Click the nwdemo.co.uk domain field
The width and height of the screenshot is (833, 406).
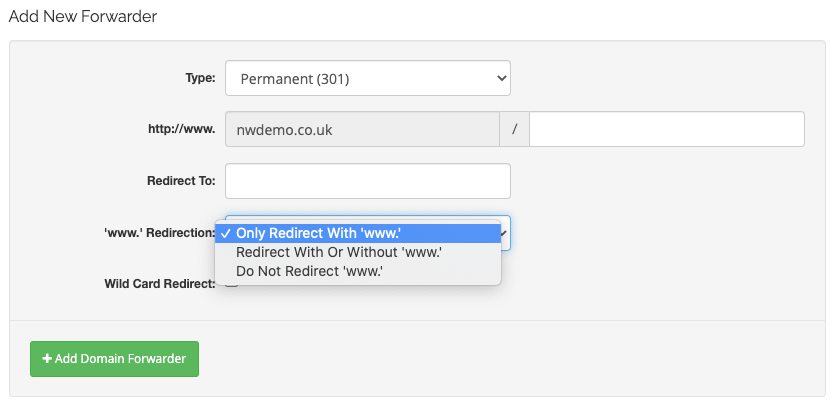pos(362,129)
